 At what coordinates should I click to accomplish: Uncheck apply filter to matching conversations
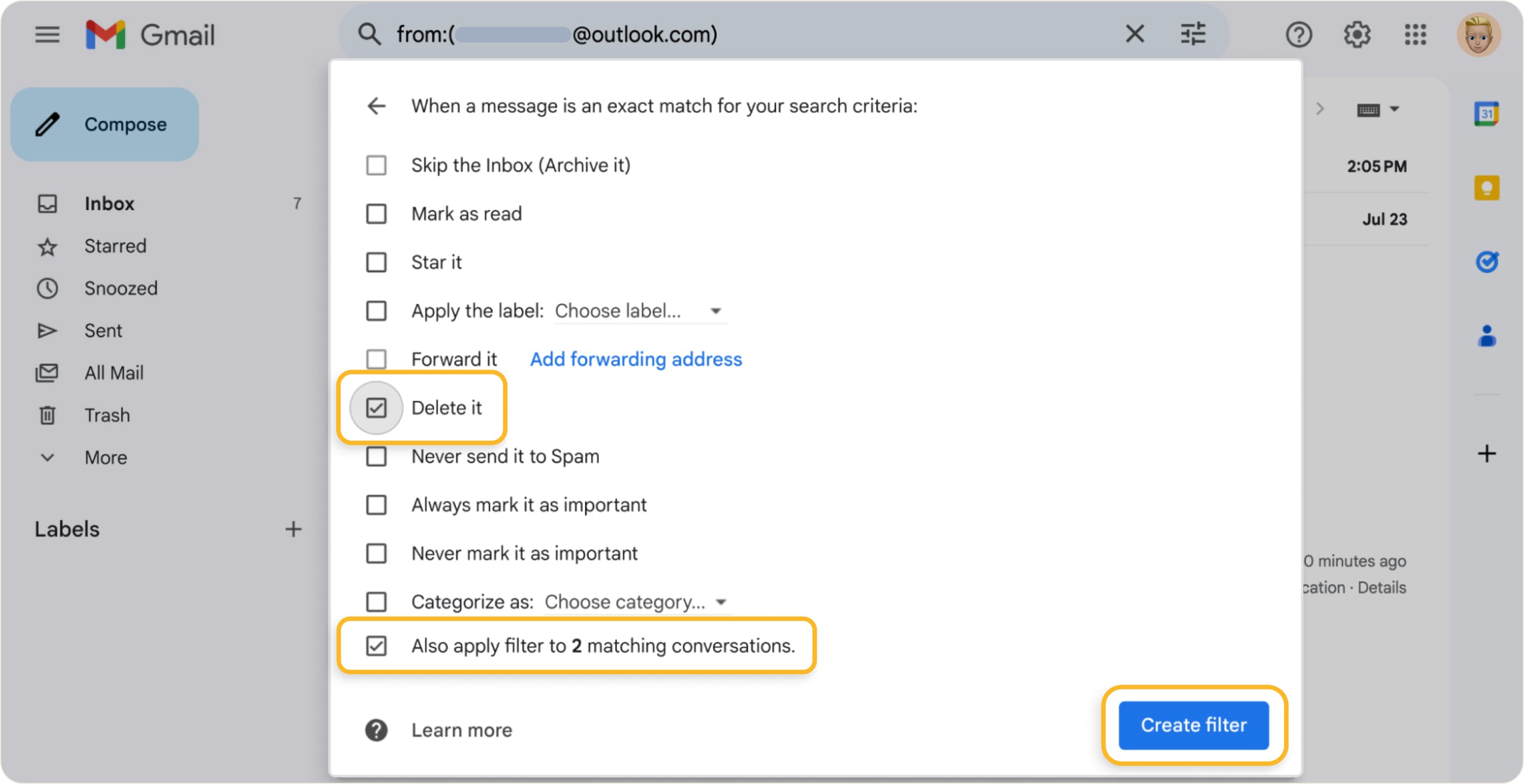(x=377, y=646)
